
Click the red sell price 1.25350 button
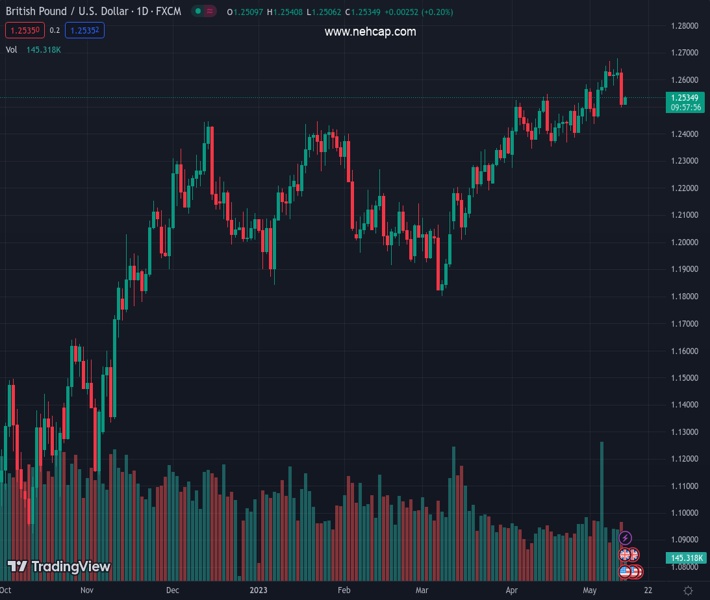click(23, 31)
